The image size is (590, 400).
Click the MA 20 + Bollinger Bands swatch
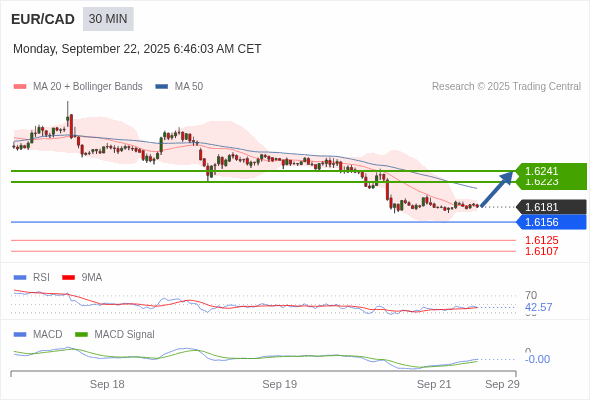tap(20, 87)
